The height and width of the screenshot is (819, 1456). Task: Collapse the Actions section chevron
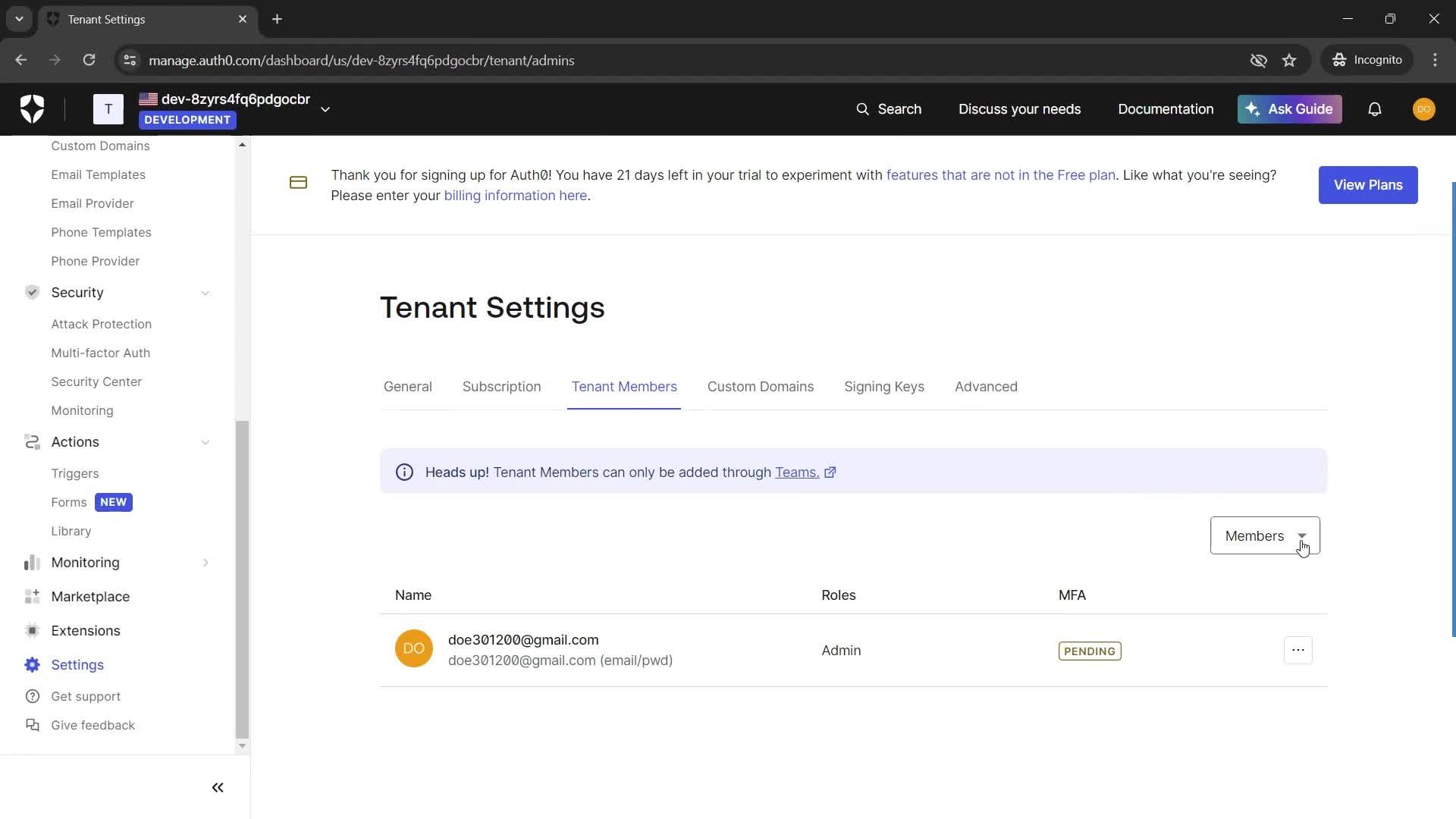206,442
